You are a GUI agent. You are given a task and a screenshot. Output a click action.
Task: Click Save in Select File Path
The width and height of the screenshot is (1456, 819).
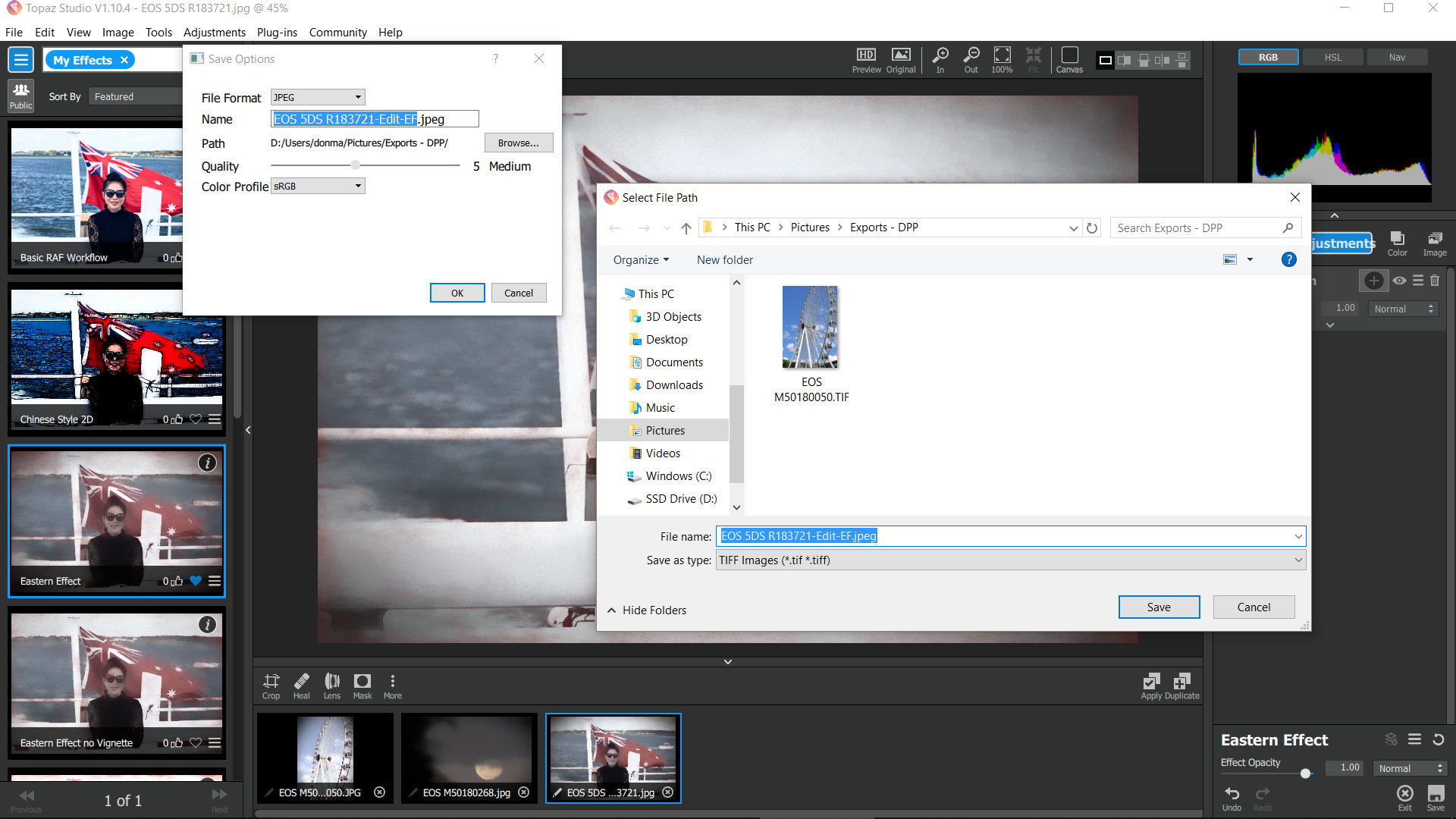[1159, 607]
